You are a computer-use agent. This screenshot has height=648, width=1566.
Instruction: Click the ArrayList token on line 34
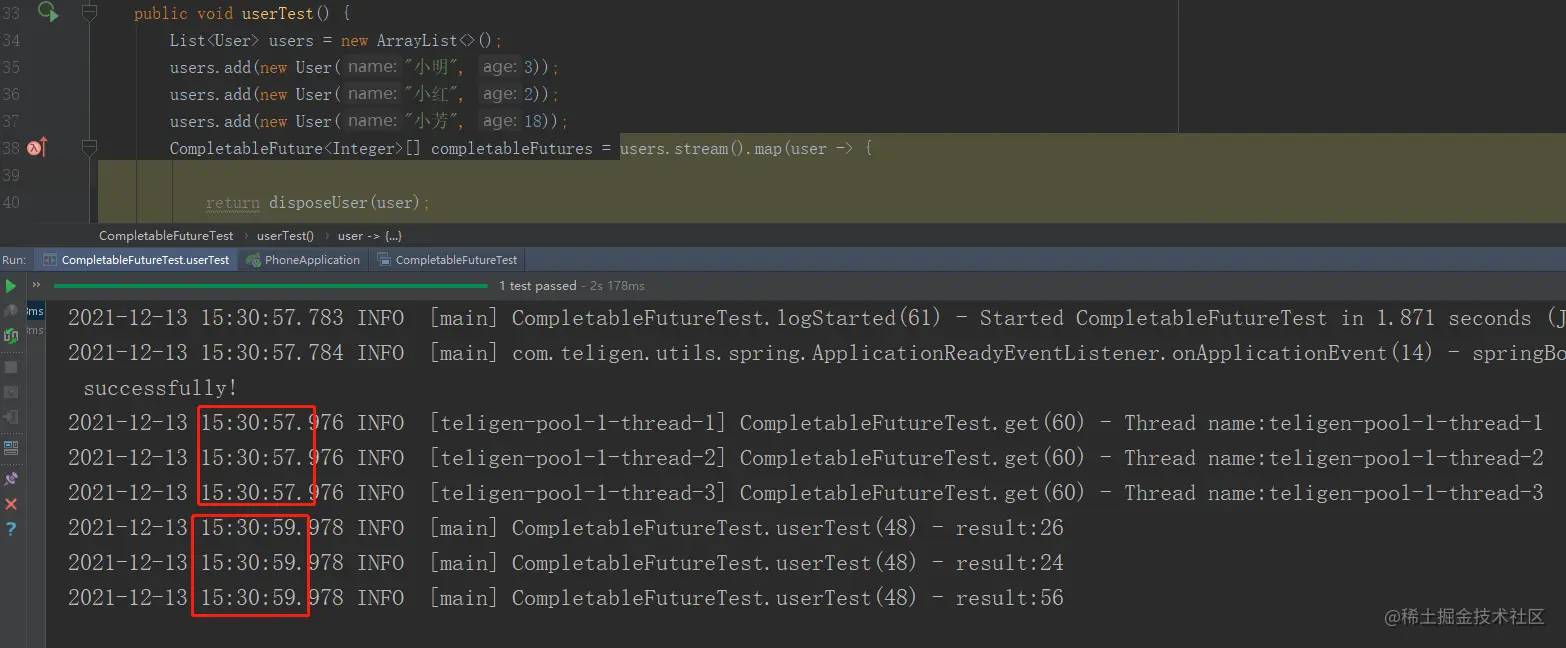click(x=417, y=41)
